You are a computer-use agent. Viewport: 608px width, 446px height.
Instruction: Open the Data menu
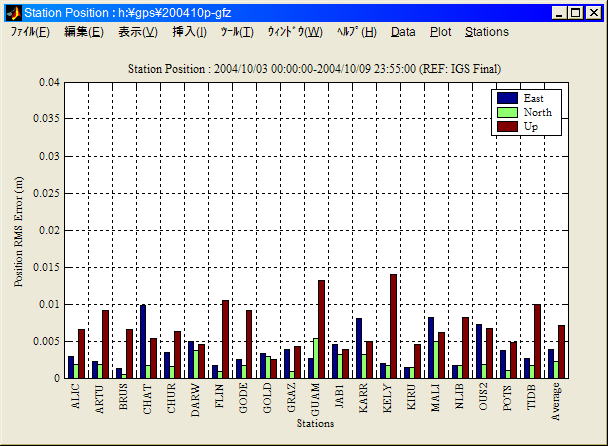403,32
